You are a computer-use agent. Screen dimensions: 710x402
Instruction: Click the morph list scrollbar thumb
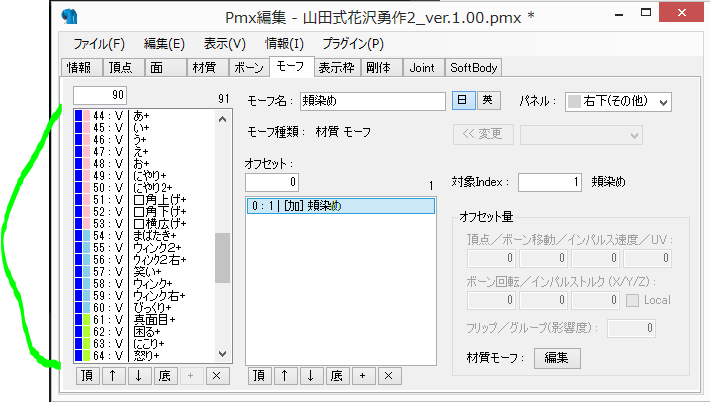[222, 258]
